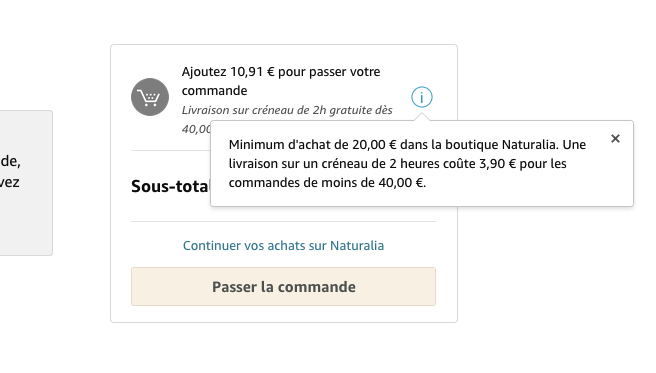Click the commandes de moins de 40,00 € line

click(x=327, y=183)
